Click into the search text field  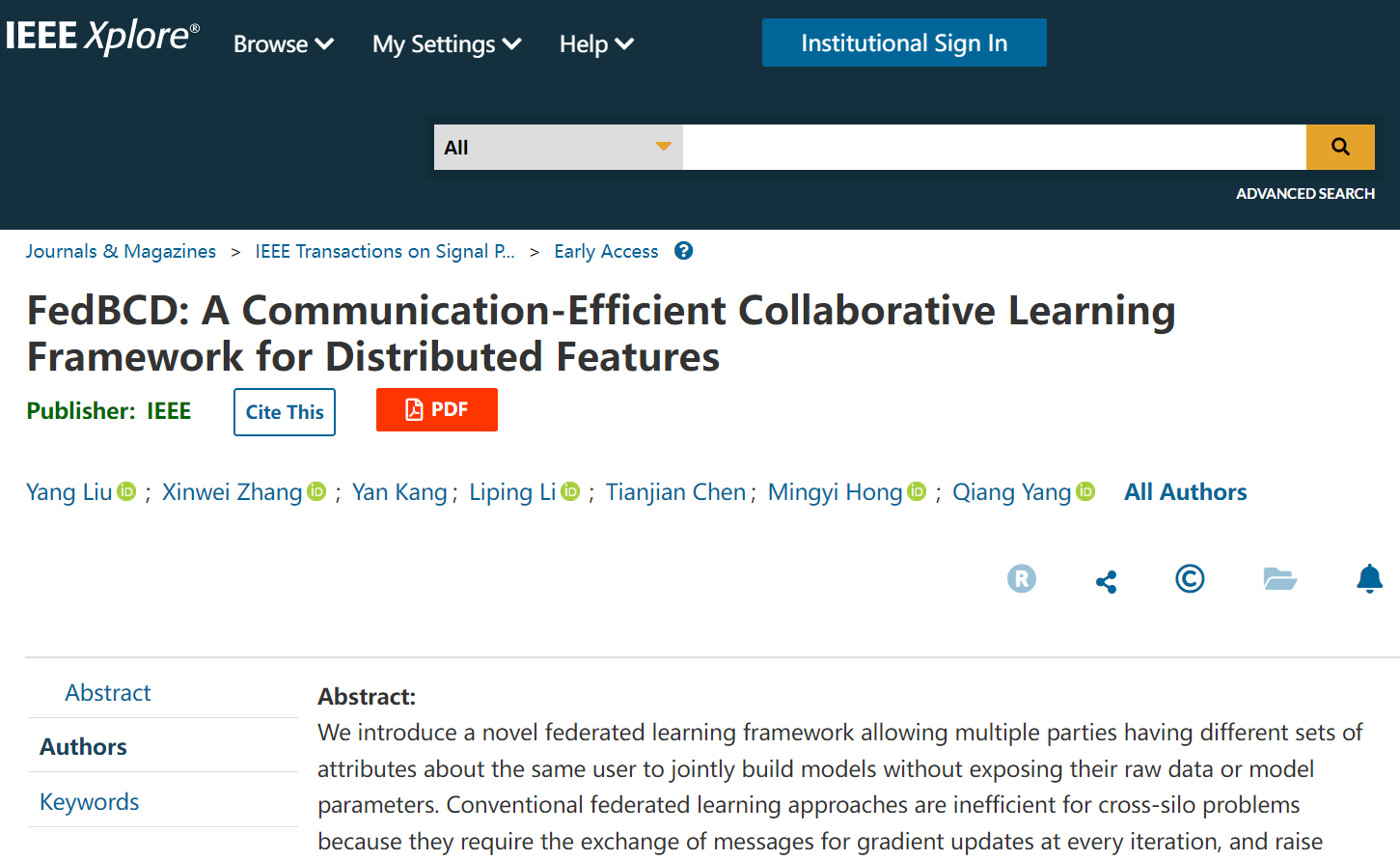(993, 148)
